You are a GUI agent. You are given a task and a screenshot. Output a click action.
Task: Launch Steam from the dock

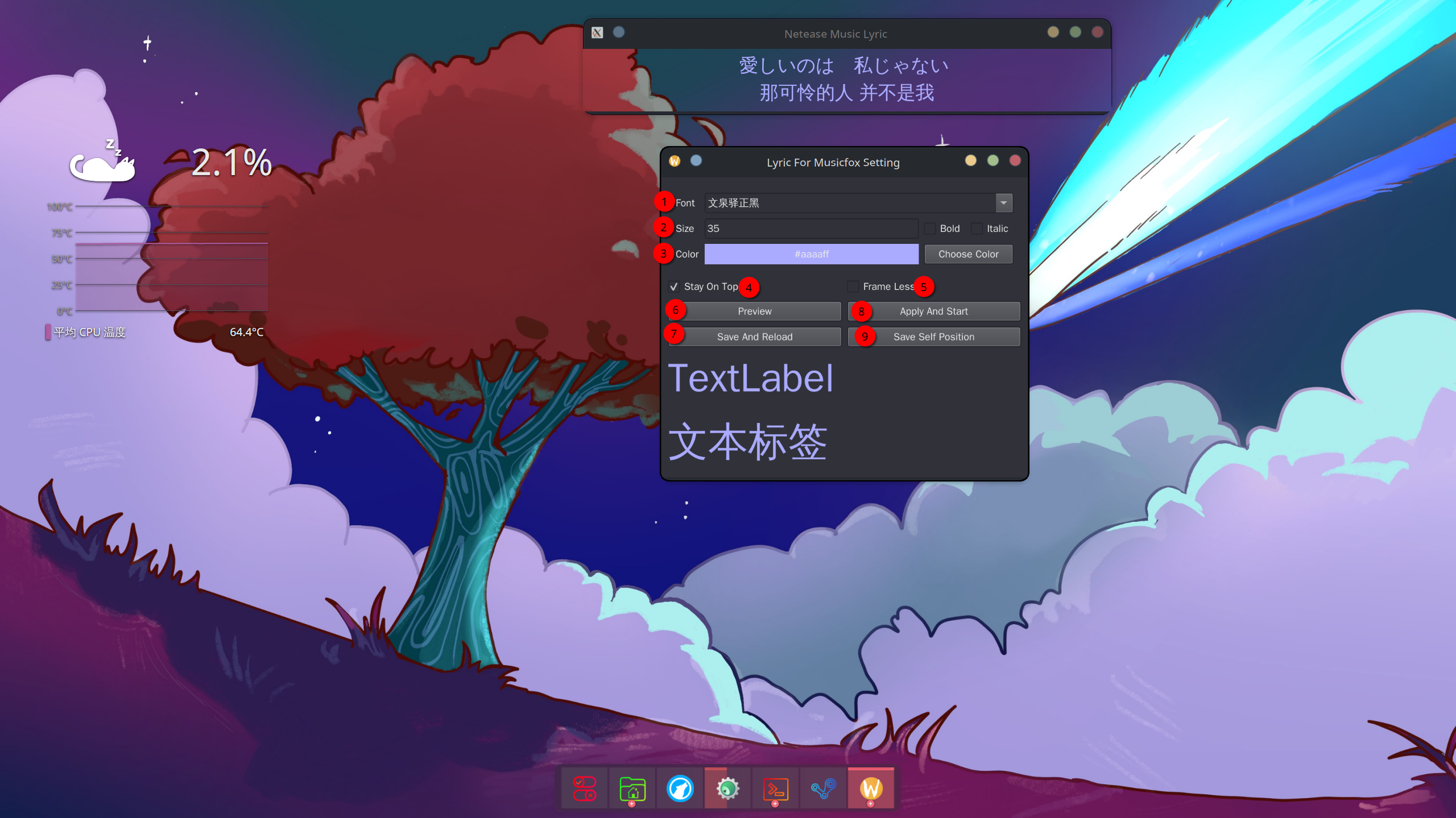click(x=823, y=788)
